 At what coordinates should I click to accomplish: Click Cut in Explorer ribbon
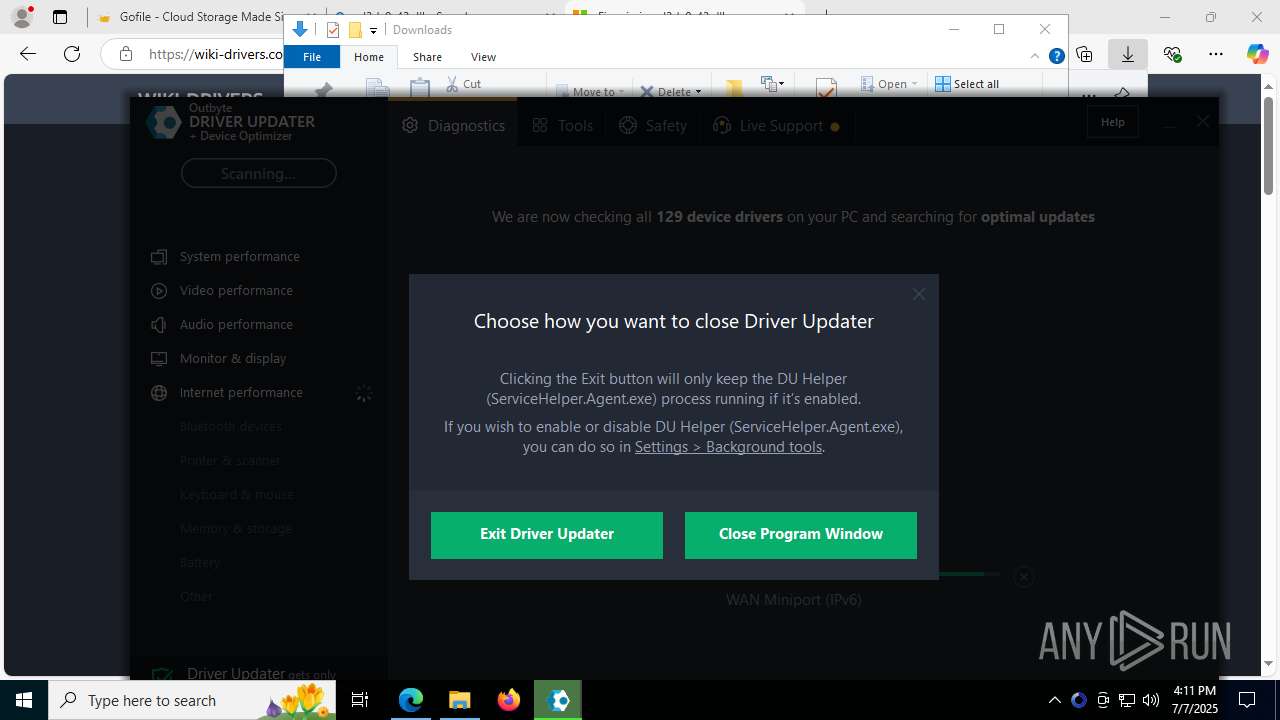tap(463, 84)
